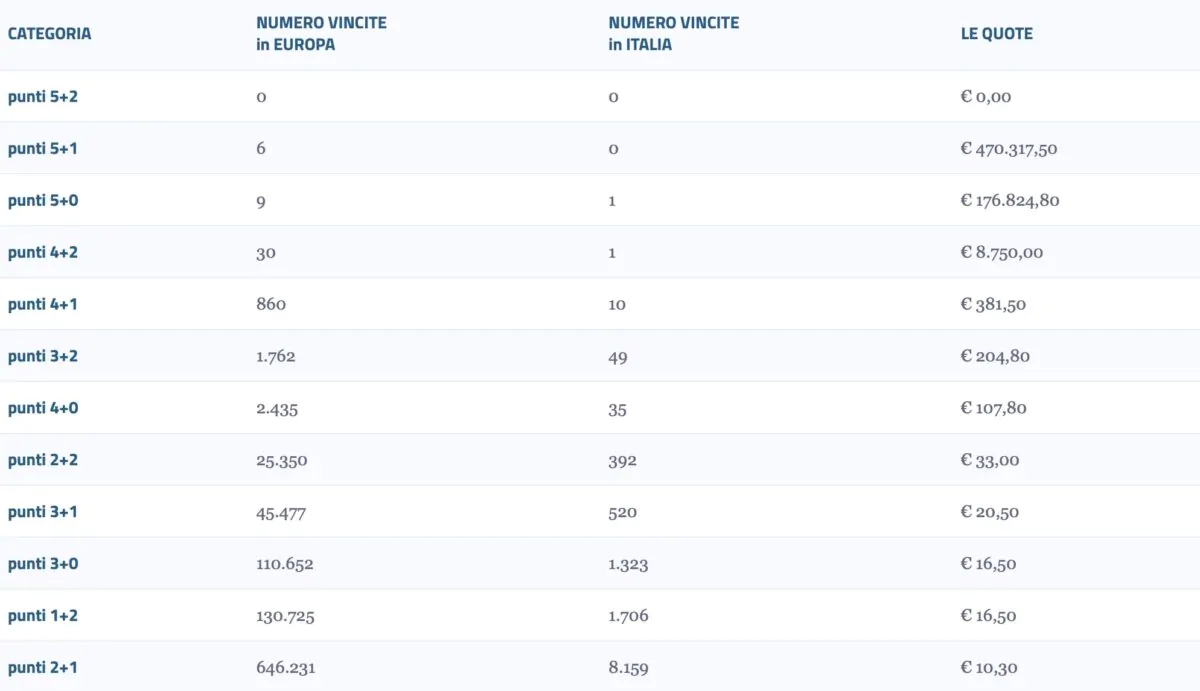Image resolution: width=1200 pixels, height=691 pixels.
Task: Select the punti 4+1 category
Action: pyautogui.click(x=42, y=304)
